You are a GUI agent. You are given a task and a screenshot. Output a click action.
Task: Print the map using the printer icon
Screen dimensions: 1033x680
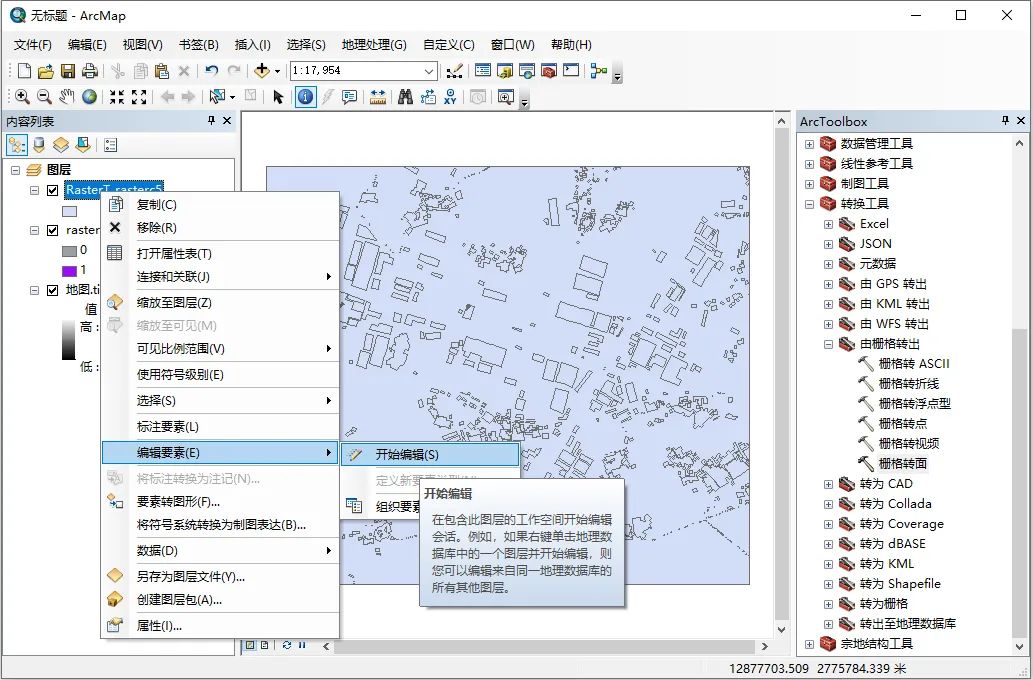pos(90,71)
